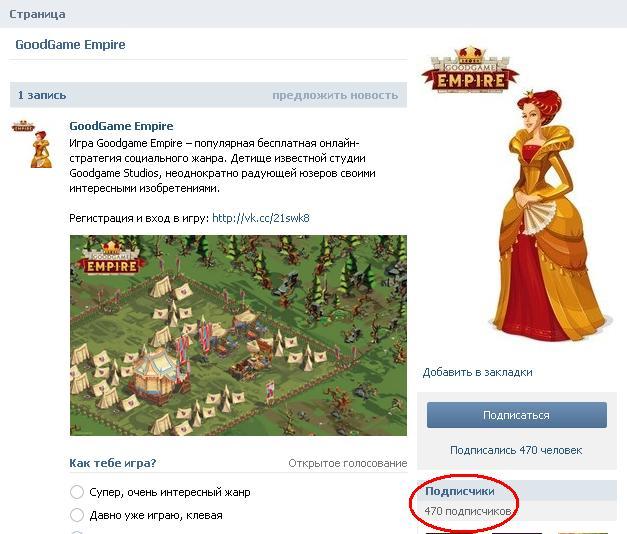This screenshot has width=627, height=534.
Task: Select 'Давно уже играю, клевая' radio option
Action: pyautogui.click(x=76, y=515)
